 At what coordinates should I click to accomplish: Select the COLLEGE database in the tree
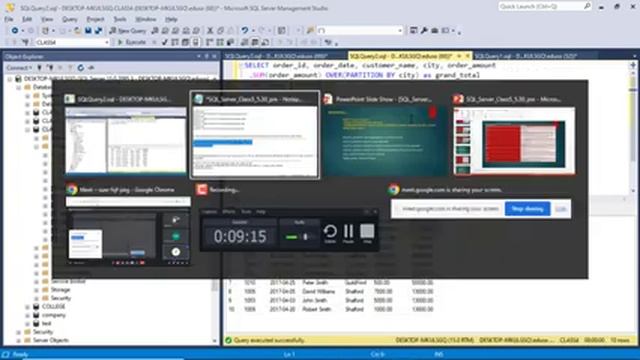(x=53, y=307)
